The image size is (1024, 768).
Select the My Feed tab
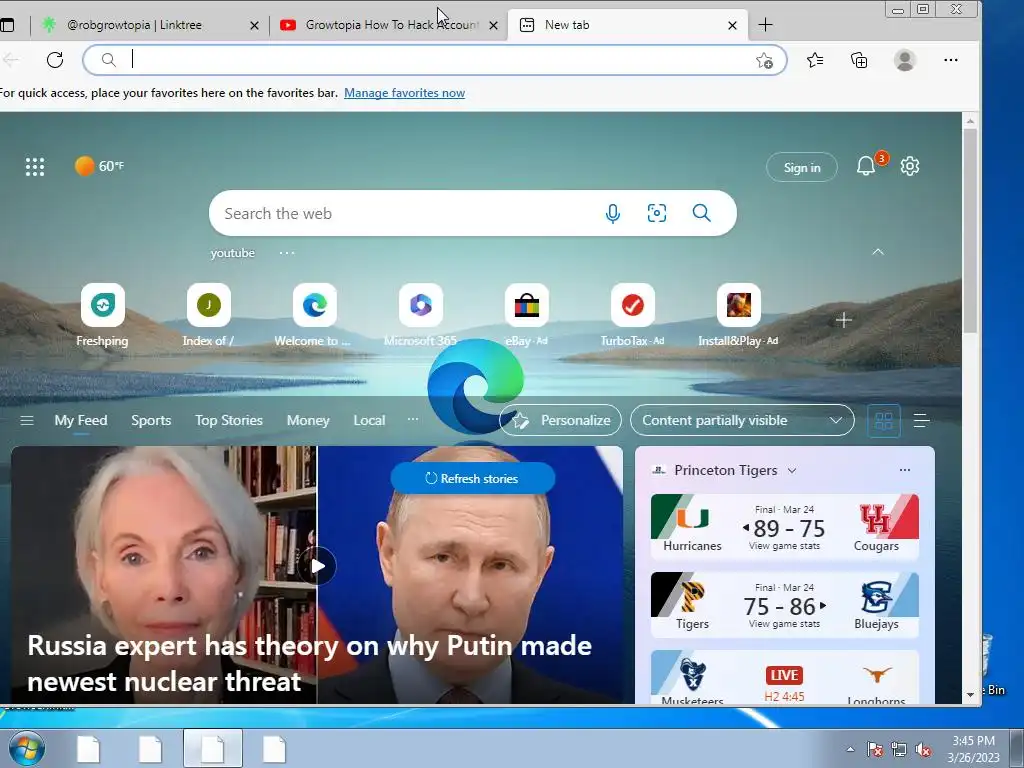pyautogui.click(x=81, y=421)
